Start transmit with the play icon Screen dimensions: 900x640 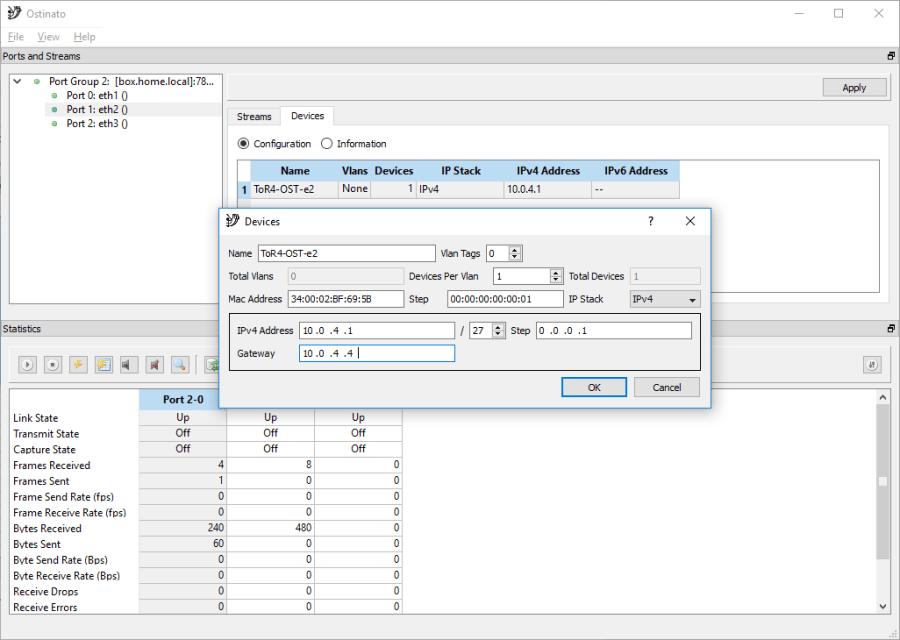[x=27, y=364]
